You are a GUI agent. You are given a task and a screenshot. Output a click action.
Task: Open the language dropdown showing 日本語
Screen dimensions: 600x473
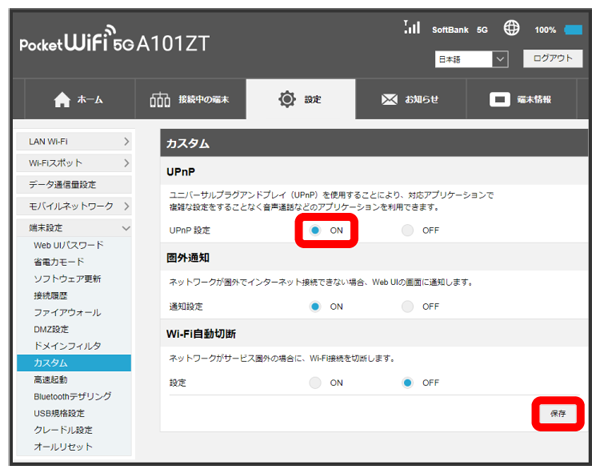coord(472,60)
